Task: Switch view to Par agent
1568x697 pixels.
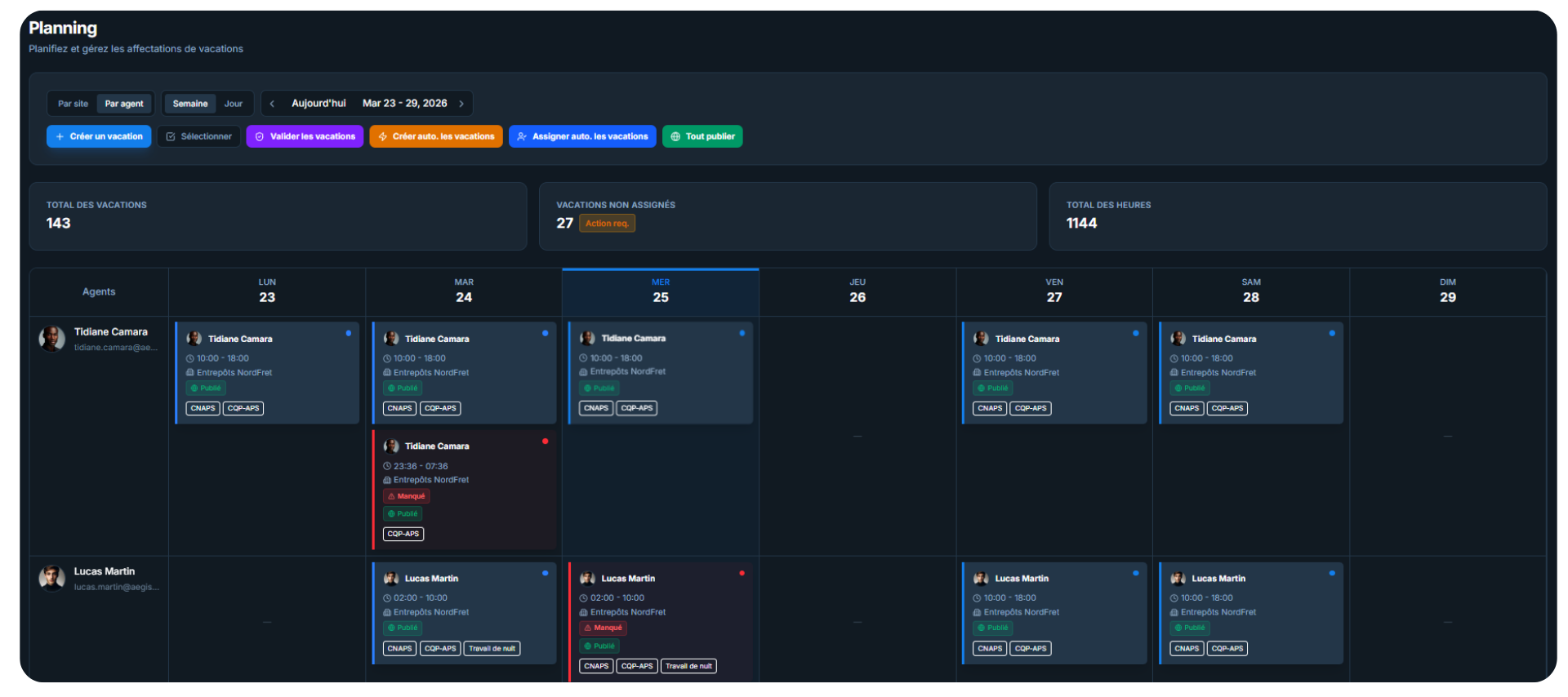Action: (x=124, y=104)
